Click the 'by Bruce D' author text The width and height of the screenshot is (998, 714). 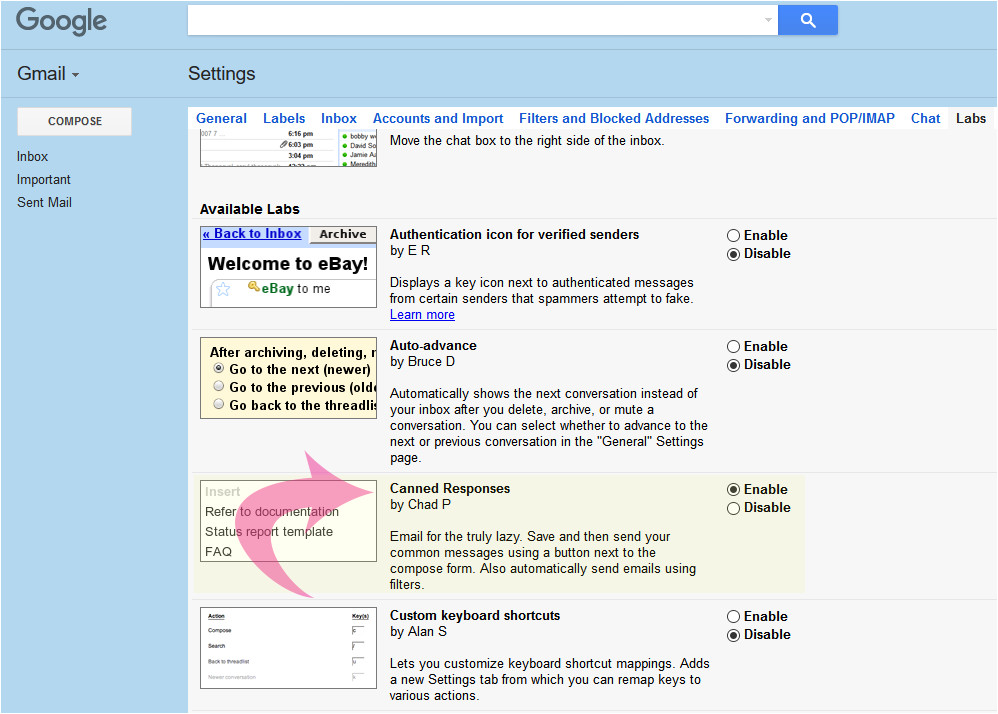pos(422,361)
